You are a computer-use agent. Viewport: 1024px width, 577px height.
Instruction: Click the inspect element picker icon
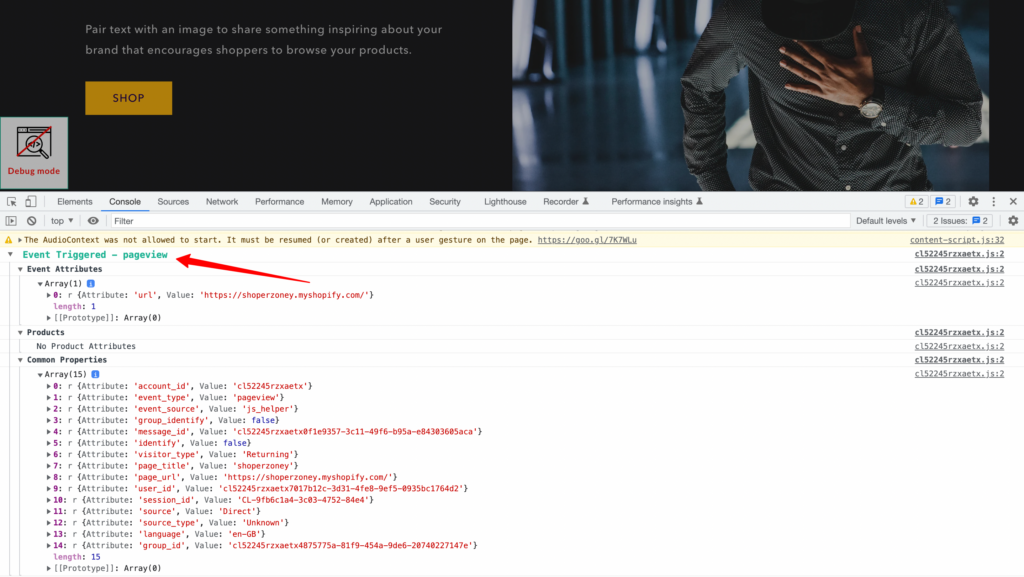pyautogui.click(x=12, y=202)
